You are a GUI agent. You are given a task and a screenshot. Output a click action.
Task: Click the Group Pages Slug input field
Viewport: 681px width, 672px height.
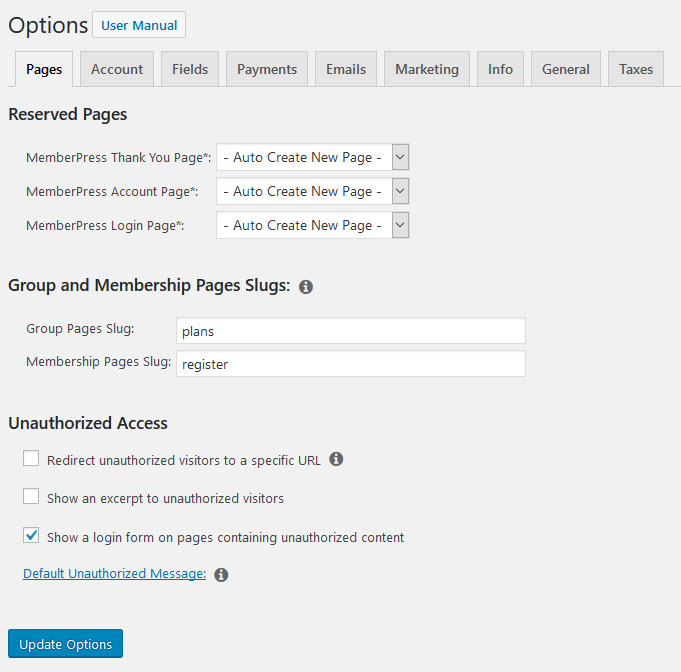coord(350,331)
